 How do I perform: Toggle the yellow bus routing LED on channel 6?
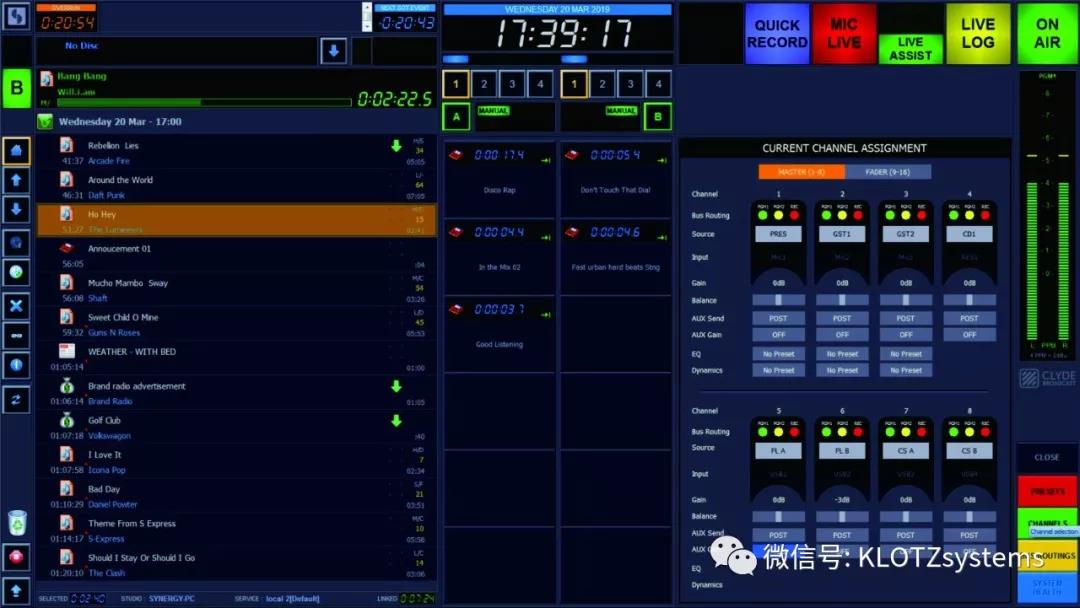coord(842,432)
